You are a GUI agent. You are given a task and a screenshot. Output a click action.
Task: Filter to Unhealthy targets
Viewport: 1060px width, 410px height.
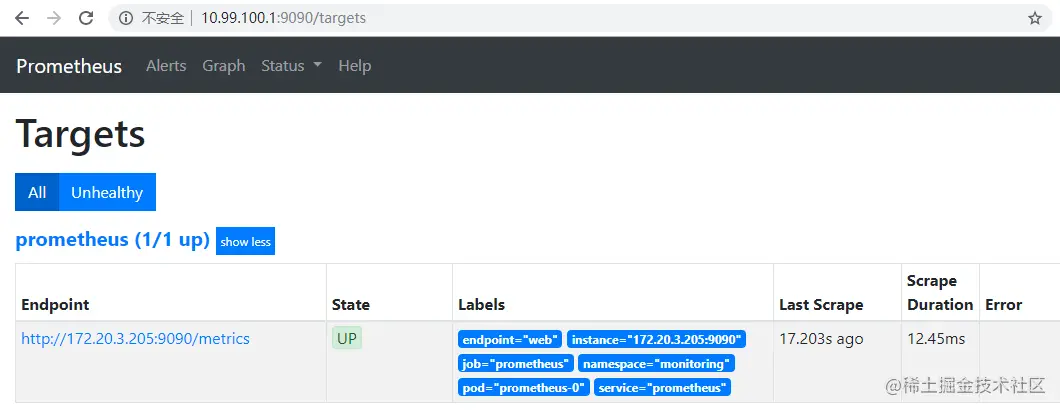[107, 192]
